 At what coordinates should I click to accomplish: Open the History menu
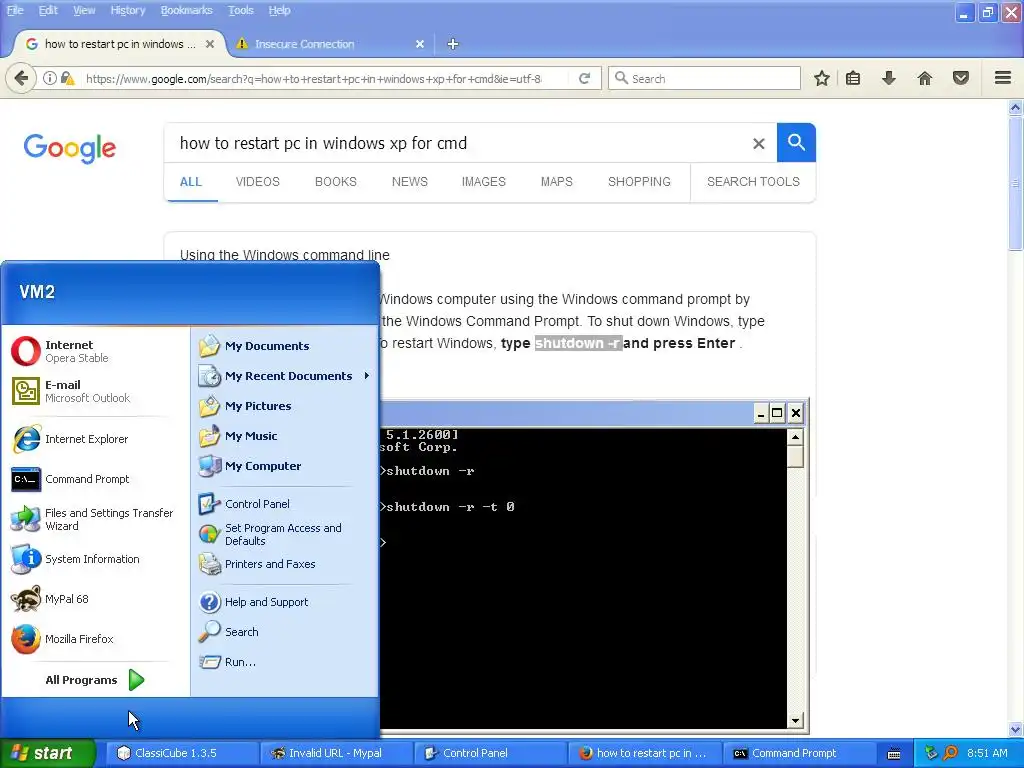tap(127, 10)
